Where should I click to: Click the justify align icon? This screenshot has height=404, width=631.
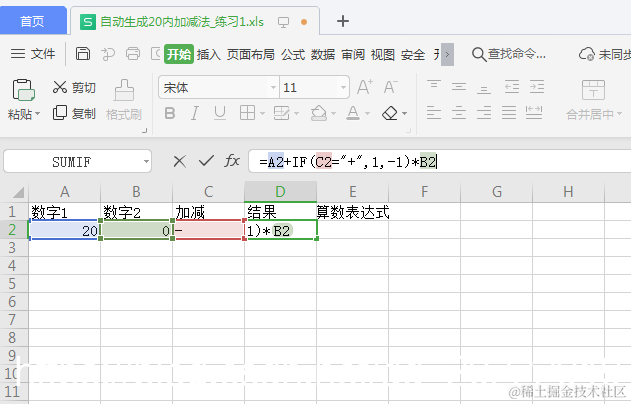(509, 113)
